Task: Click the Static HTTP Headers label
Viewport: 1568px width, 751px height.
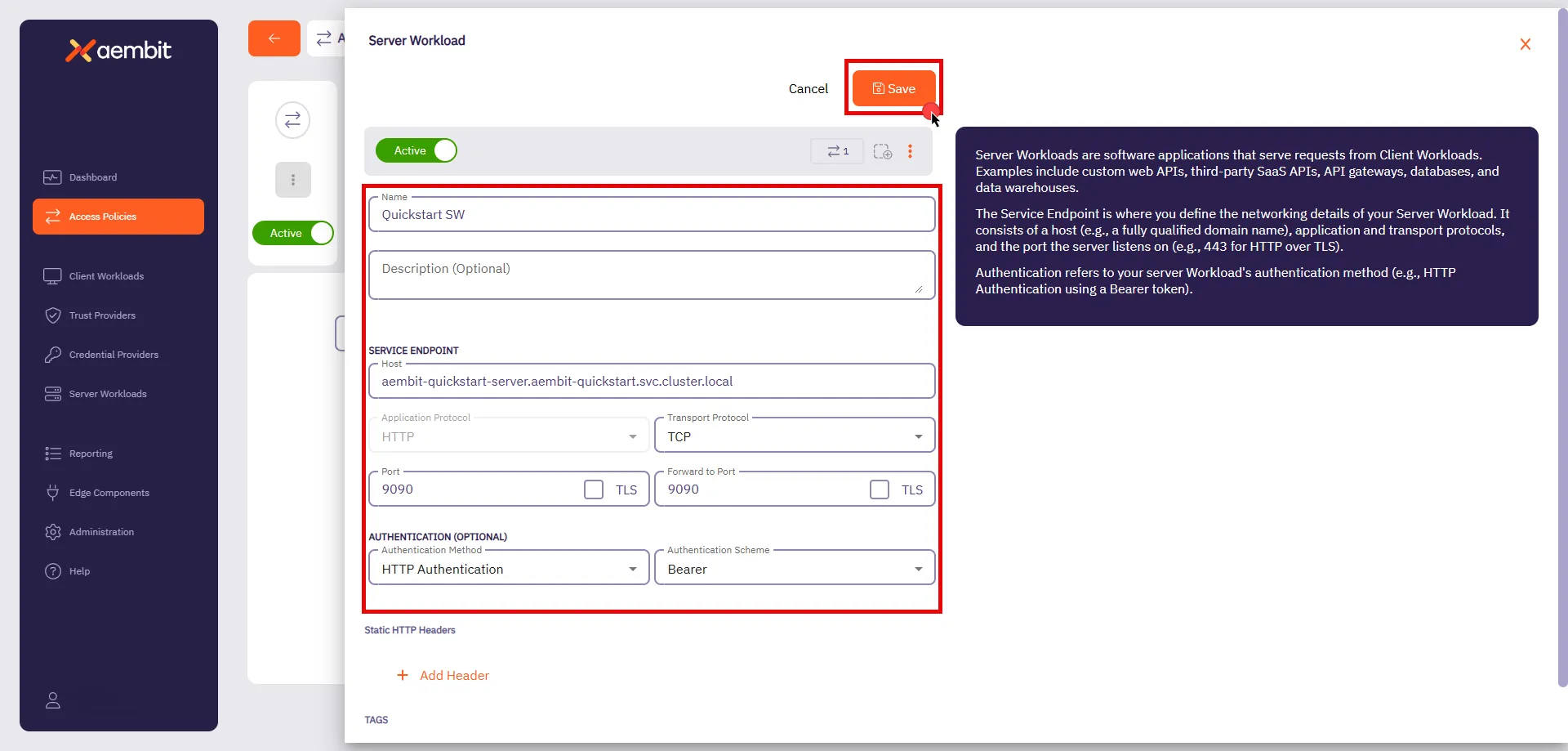Action: click(410, 630)
